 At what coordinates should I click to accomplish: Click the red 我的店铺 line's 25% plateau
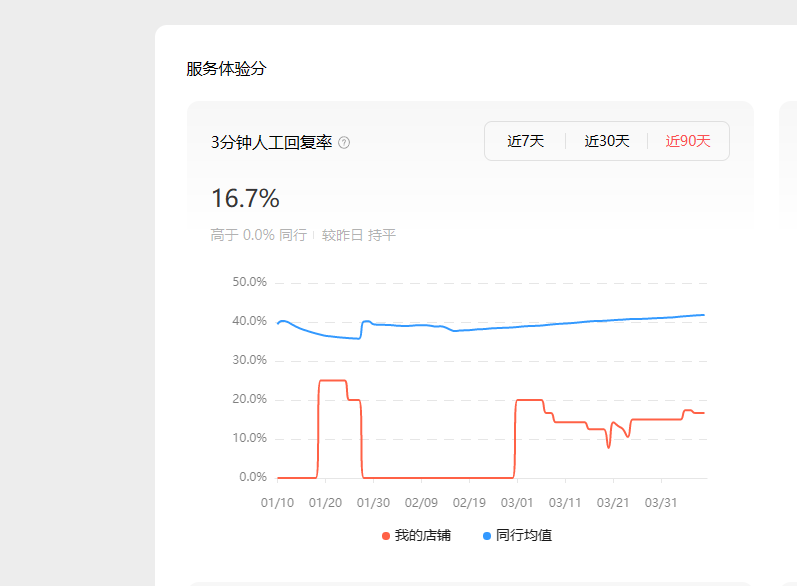[332, 381]
